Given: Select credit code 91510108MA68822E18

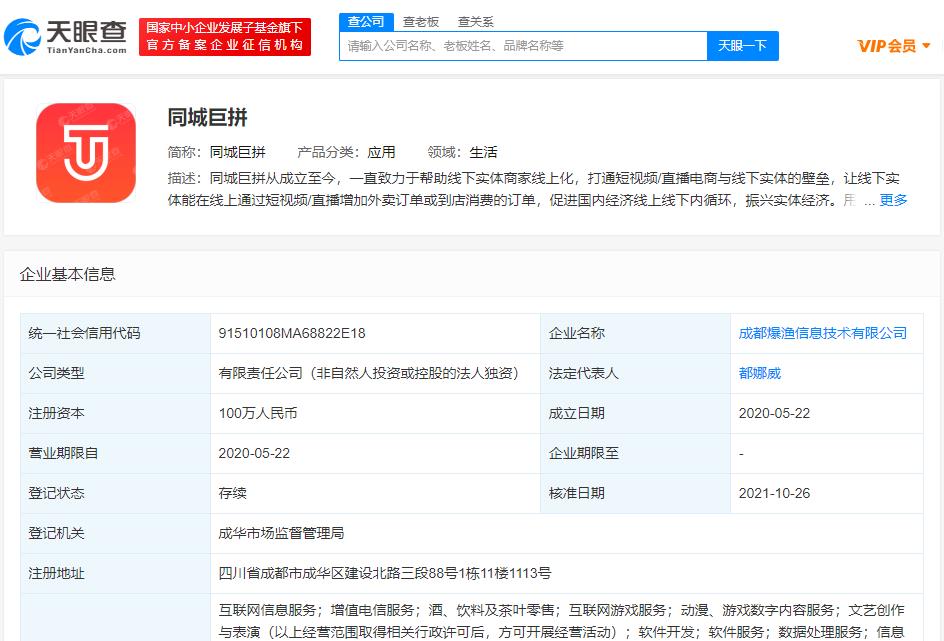Looking at the screenshot, I should pos(292,333).
